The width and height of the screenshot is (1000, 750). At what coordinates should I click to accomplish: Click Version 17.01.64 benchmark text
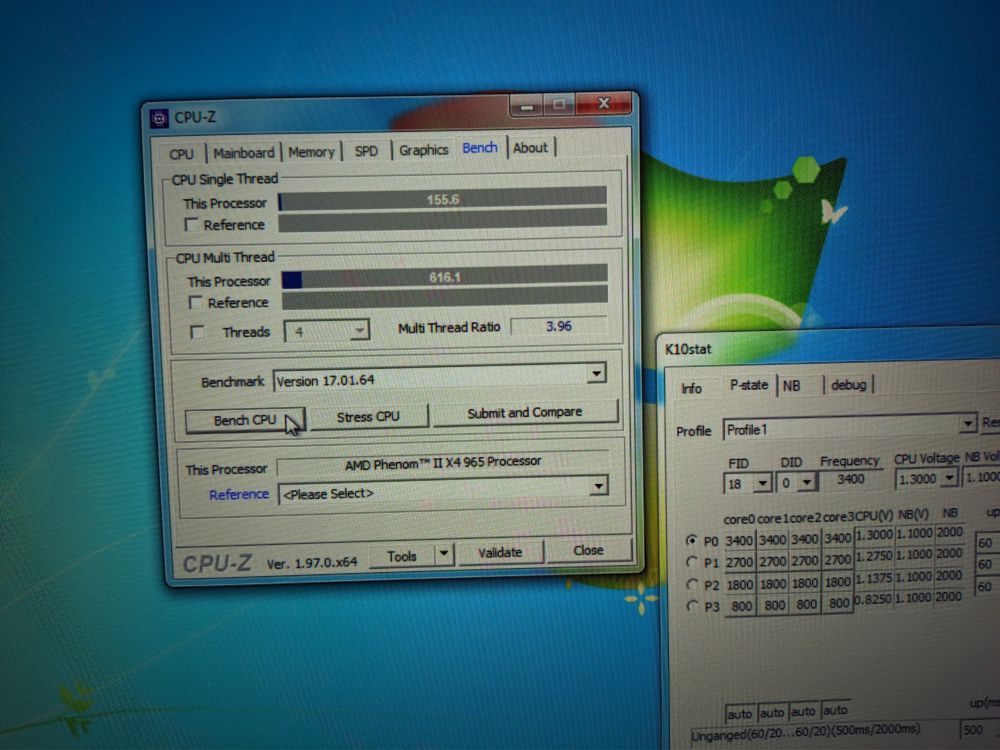click(325, 381)
